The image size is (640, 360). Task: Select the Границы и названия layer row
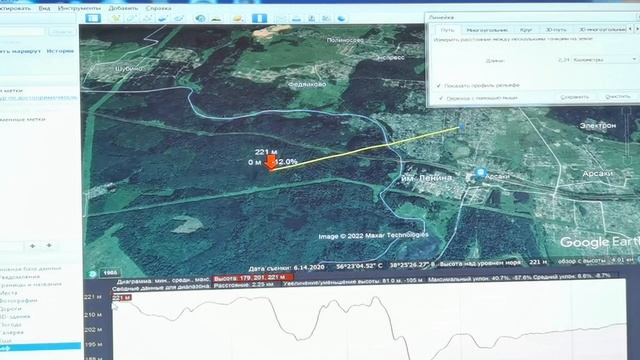click(31, 284)
